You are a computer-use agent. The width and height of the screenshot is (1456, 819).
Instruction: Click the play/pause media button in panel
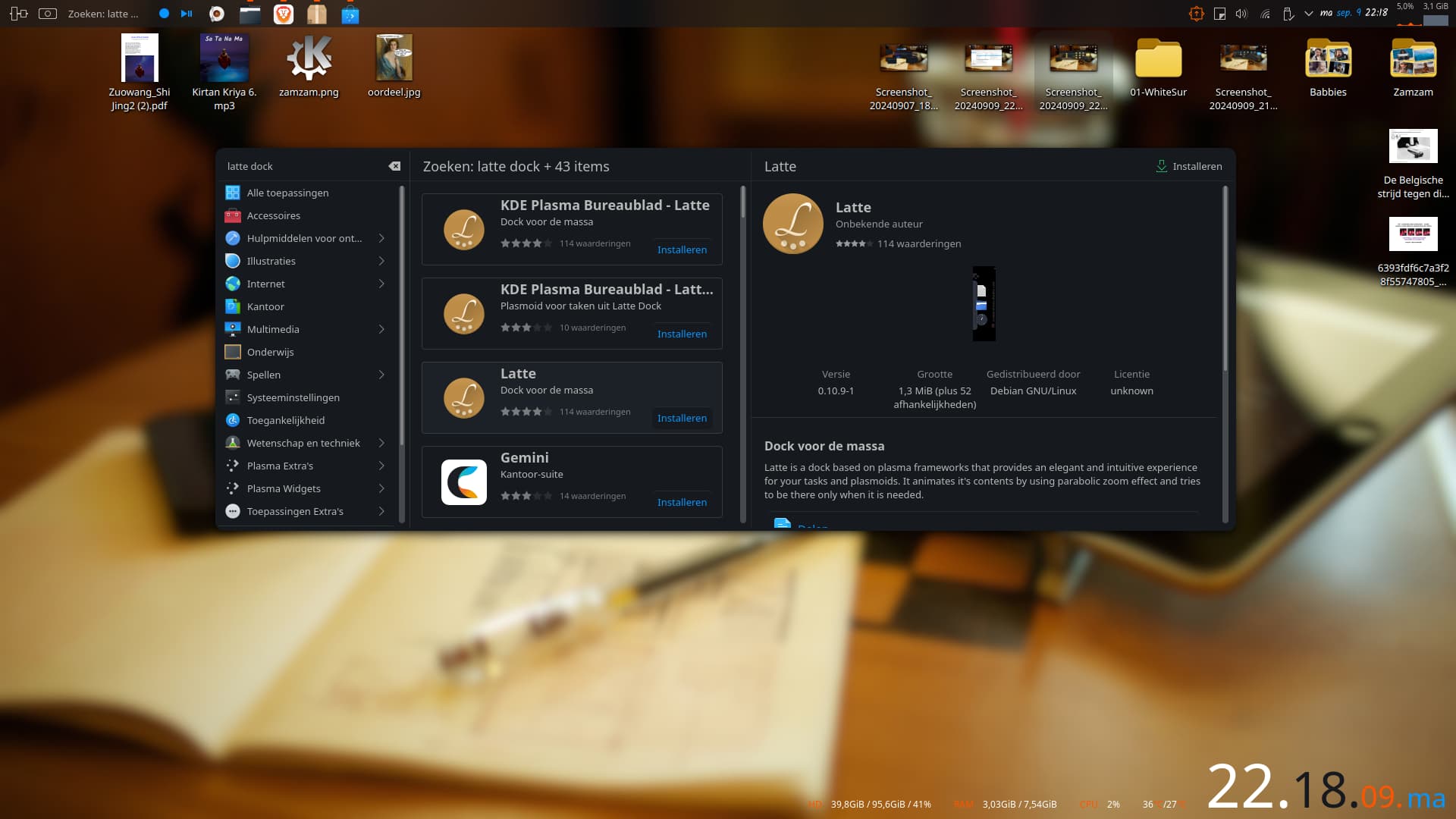(x=187, y=14)
